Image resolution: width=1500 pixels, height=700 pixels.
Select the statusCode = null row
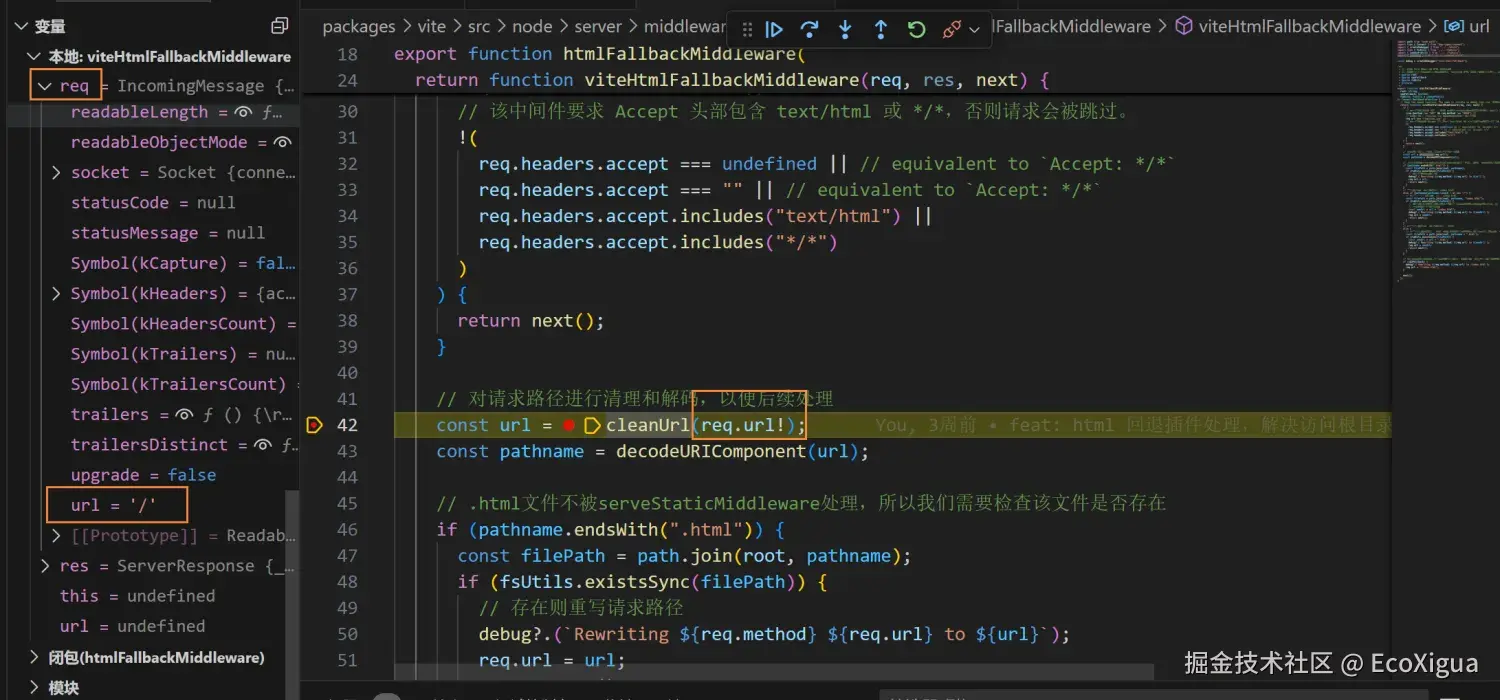(x=153, y=203)
